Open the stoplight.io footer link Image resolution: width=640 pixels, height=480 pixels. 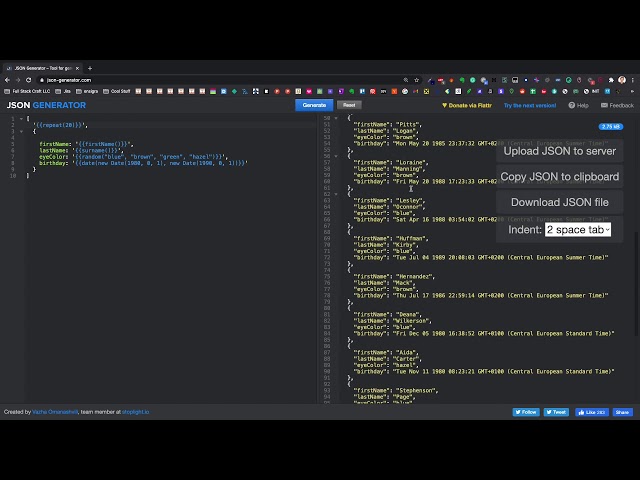pyautogui.click(x=136, y=412)
